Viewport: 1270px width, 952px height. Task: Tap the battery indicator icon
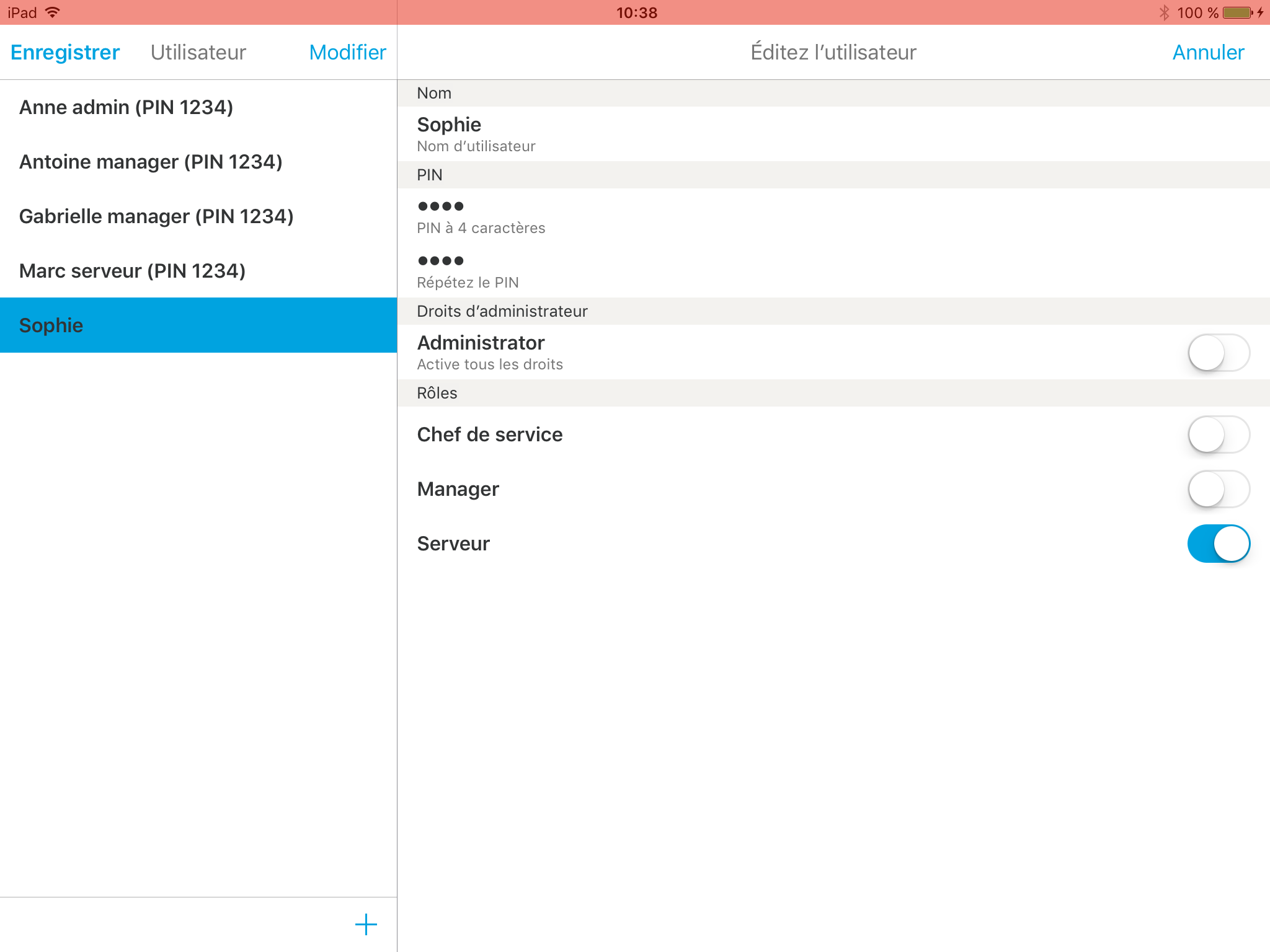coord(1238,12)
